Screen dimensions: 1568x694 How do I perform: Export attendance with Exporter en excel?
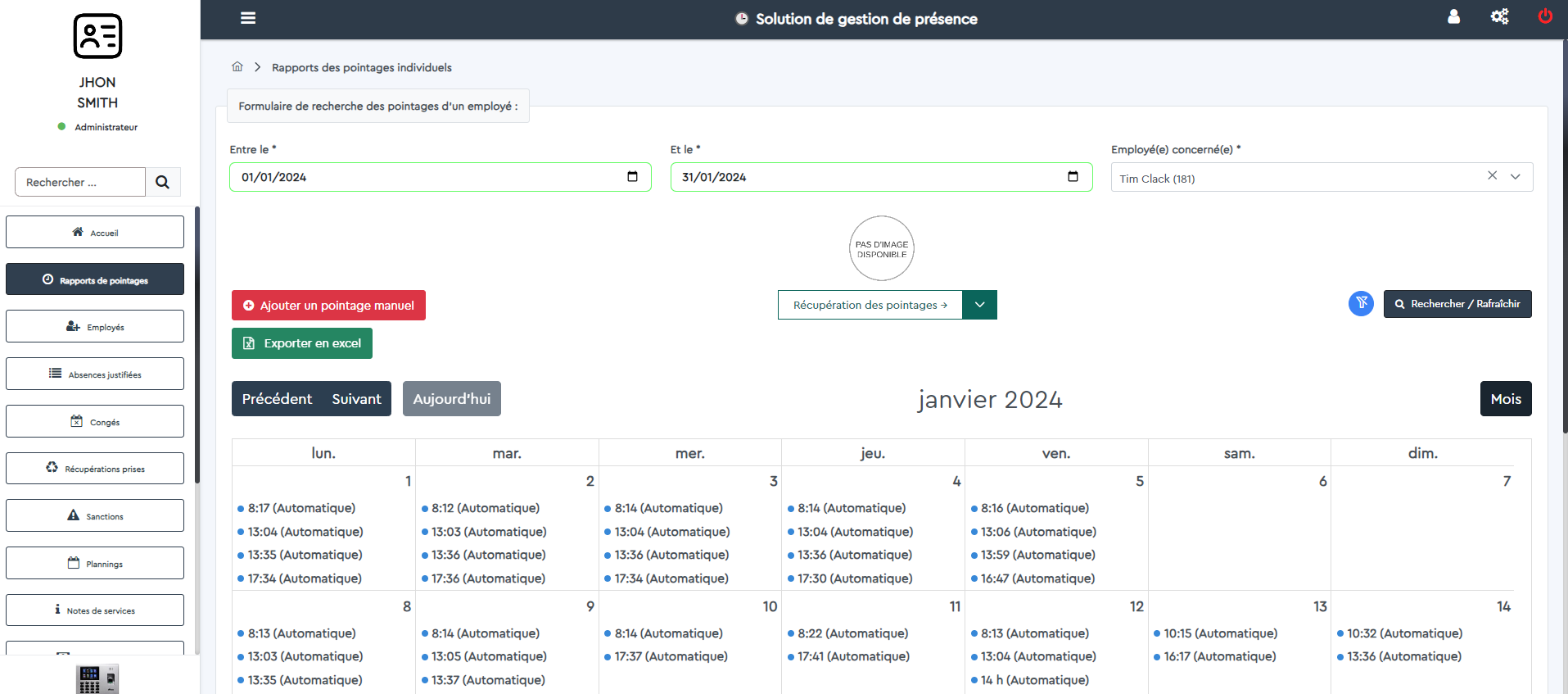302,343
